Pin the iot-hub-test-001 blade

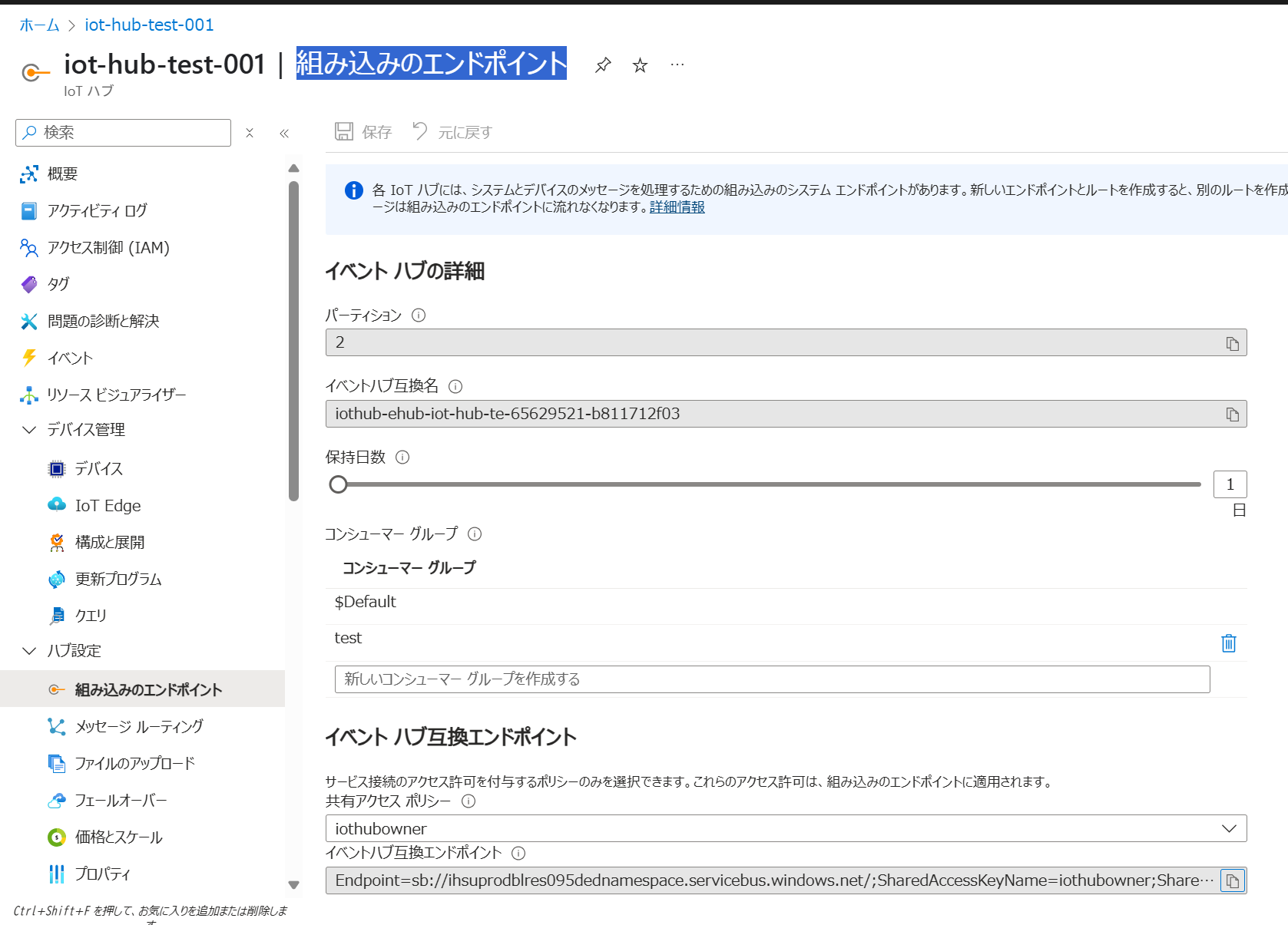pyautogui.click(x=603, y=65)
